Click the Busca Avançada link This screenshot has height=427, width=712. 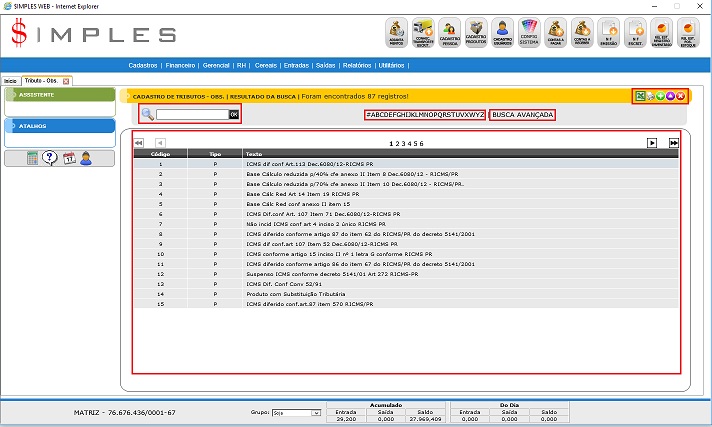point(523,114)
